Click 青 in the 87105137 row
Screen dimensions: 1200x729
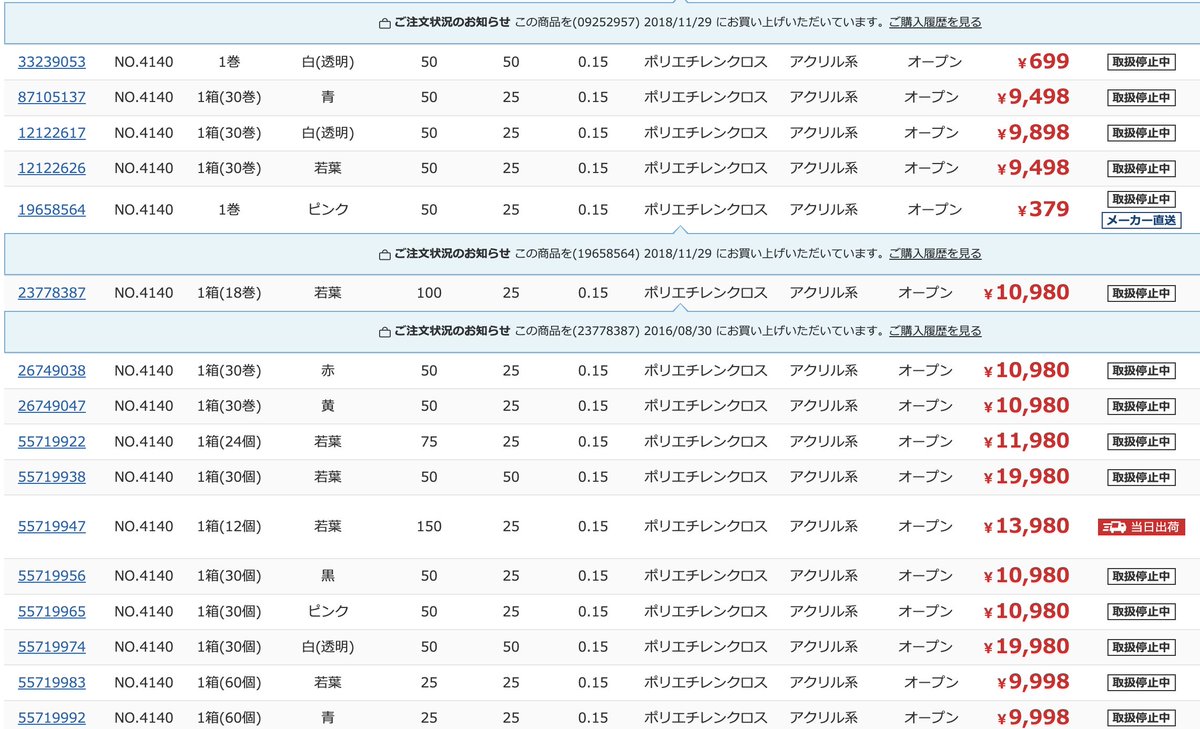(x=328, y=98)
